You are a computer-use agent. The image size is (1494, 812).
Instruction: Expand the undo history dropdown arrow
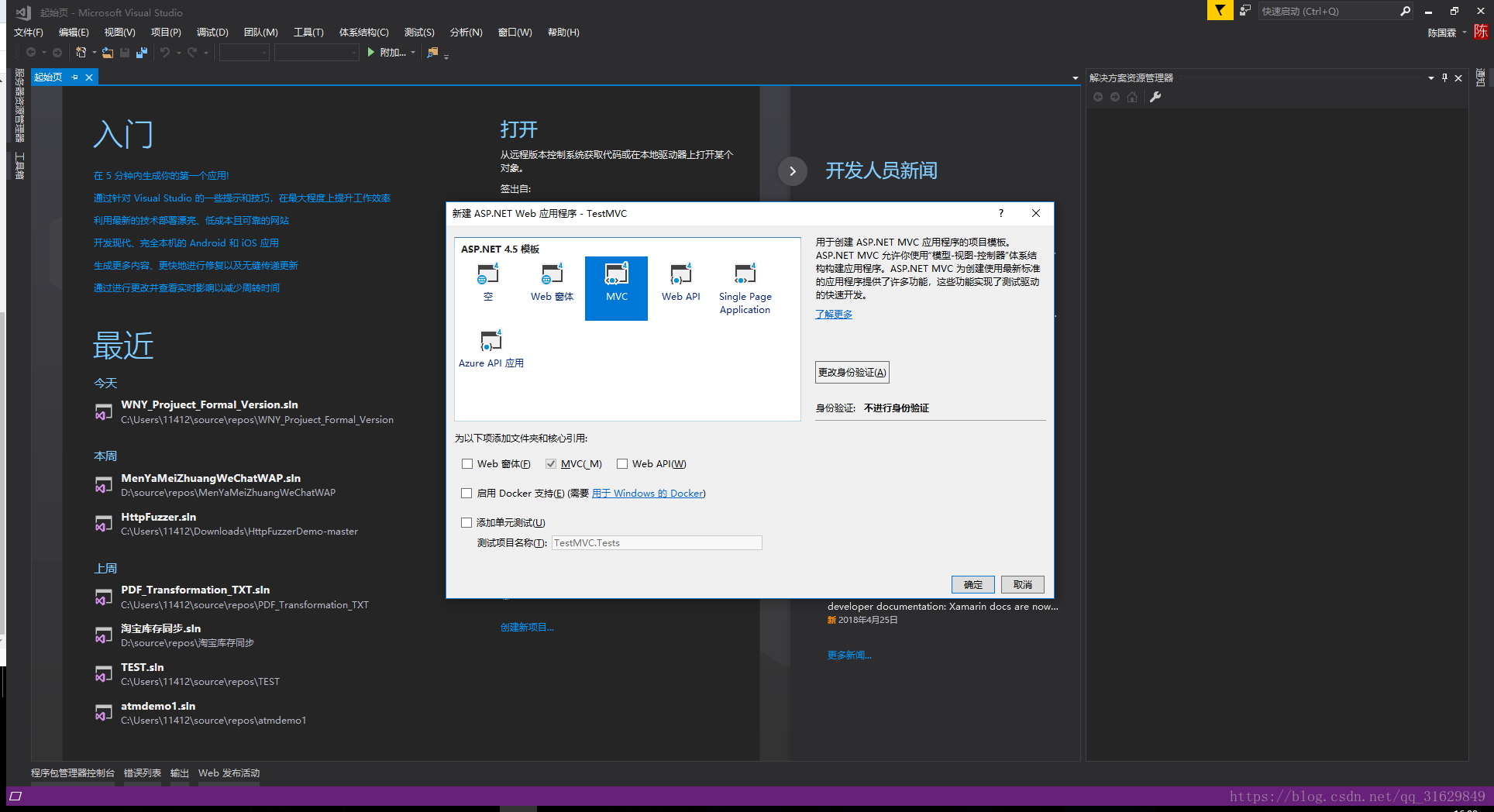178,53
